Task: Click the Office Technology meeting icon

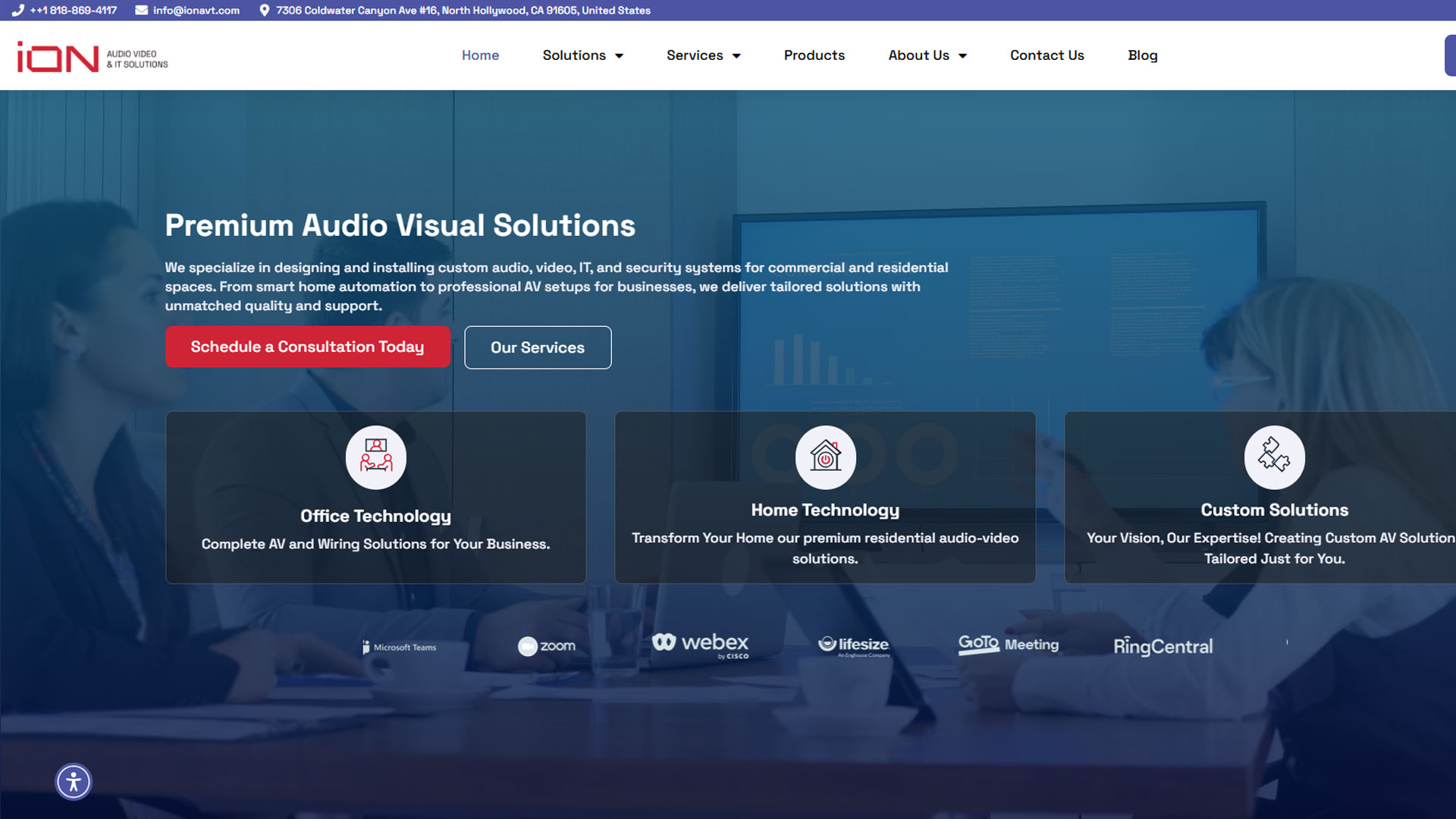Action: (376, 457)
